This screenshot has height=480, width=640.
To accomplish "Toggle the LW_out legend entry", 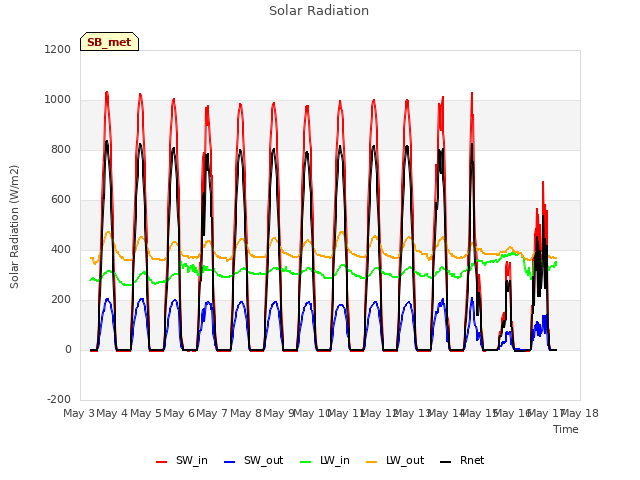I will (x=395, y=460).
